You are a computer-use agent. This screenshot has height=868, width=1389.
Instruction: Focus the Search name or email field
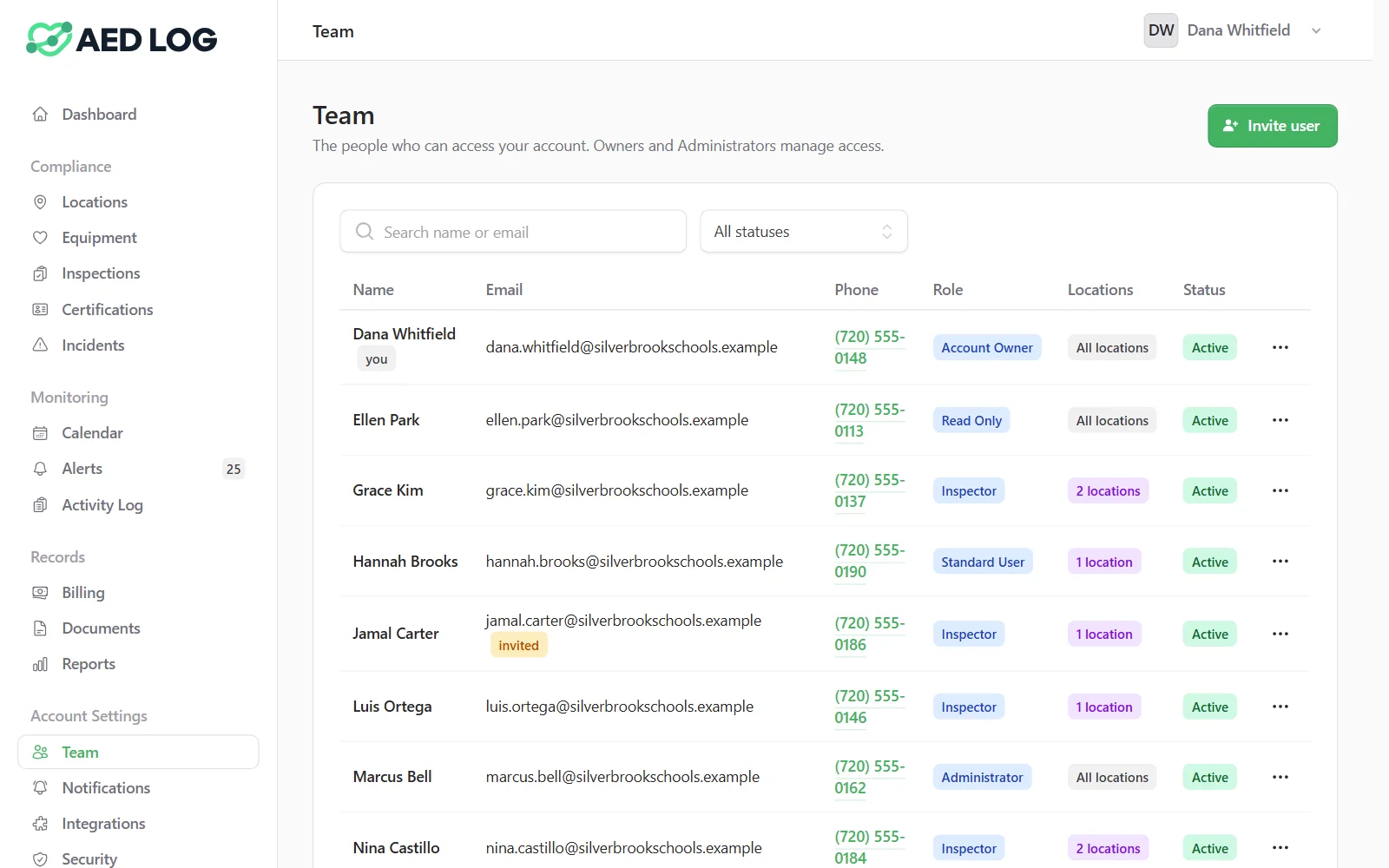(513, 232)
